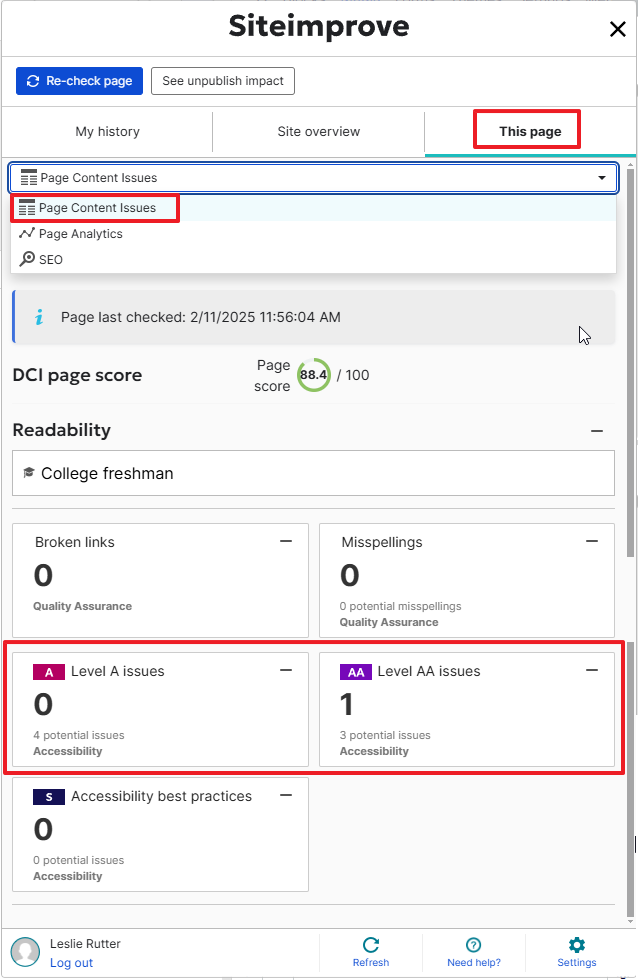Screen dimensions: 639x980
Task: Click the Refresh icon in footer
Action: click(x=371, y=945)
